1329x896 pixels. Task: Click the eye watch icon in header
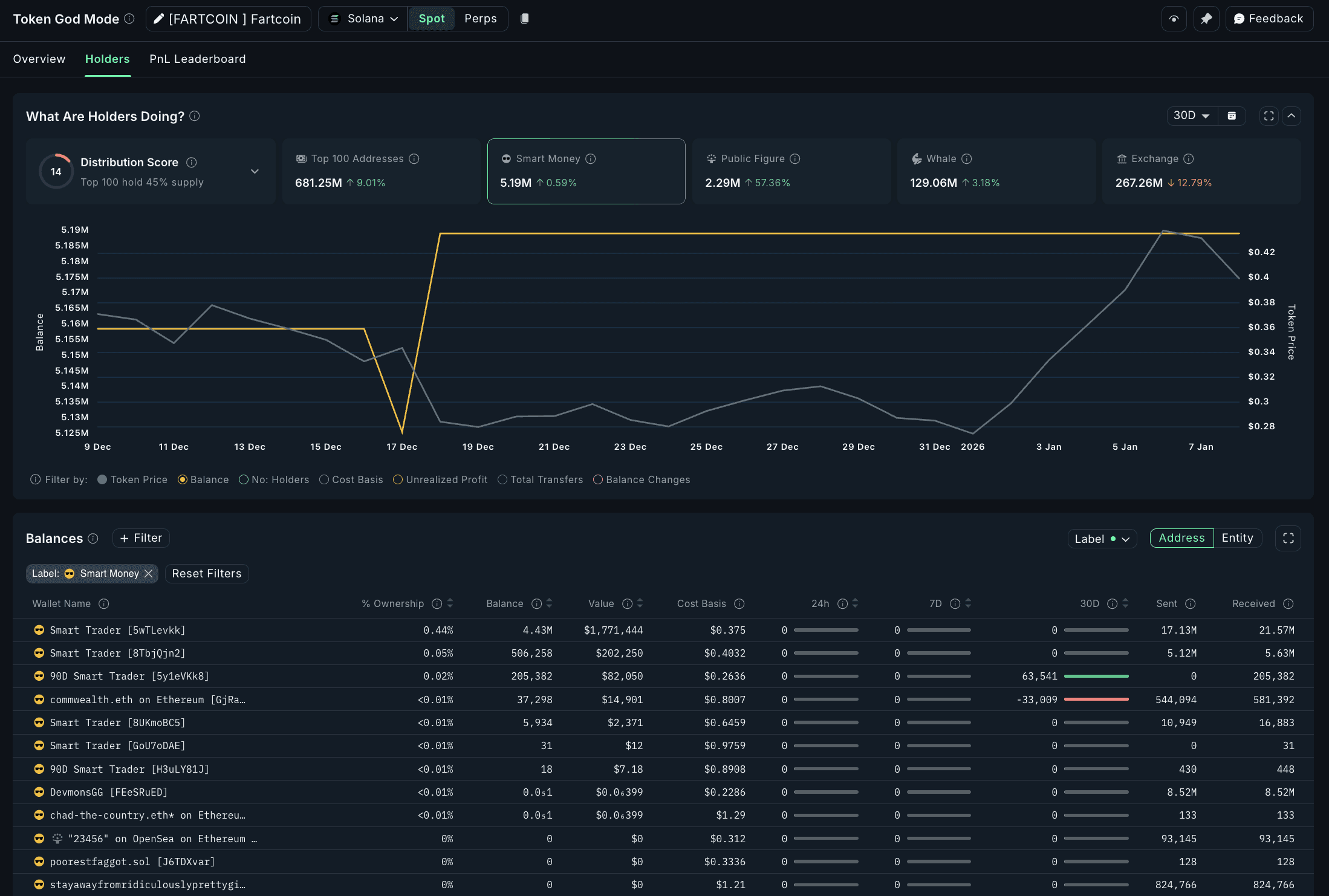1174,19
